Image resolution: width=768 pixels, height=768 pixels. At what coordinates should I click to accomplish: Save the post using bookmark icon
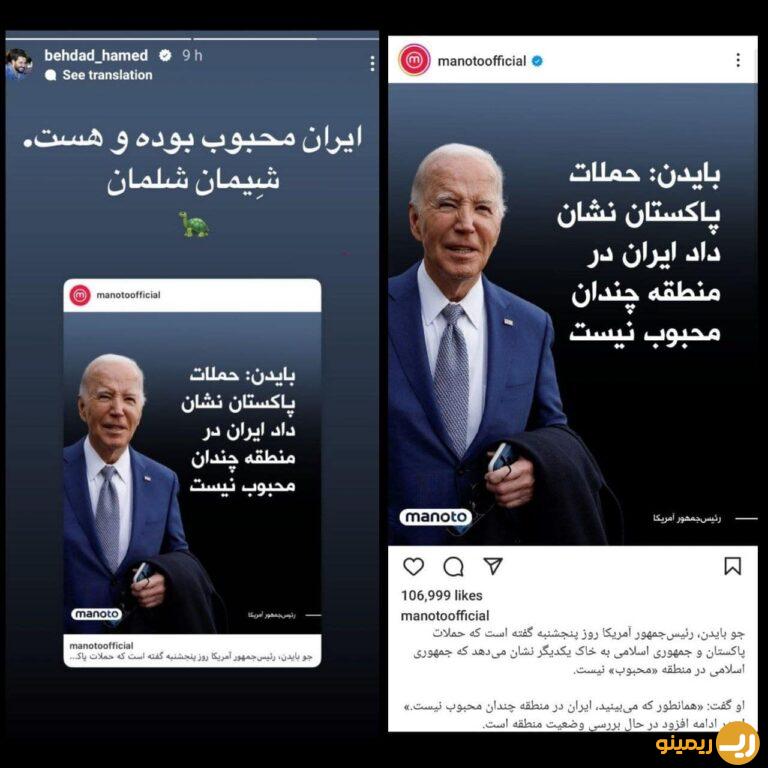(x=733, y=566)
